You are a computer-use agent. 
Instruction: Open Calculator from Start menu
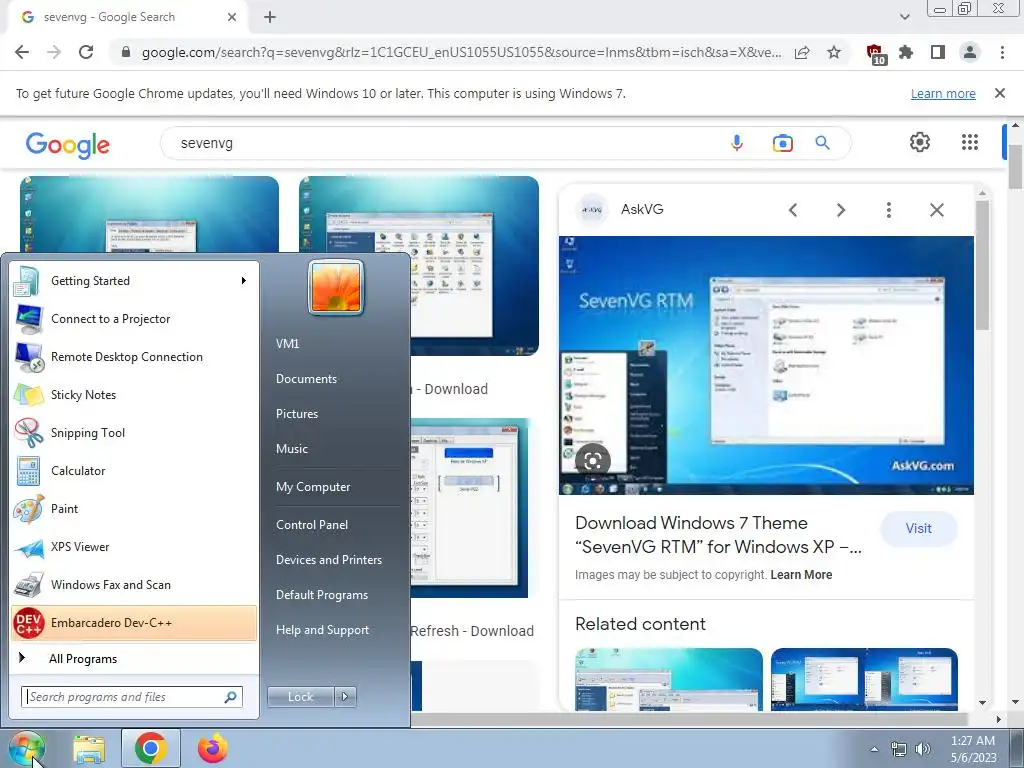coord(134,470)
